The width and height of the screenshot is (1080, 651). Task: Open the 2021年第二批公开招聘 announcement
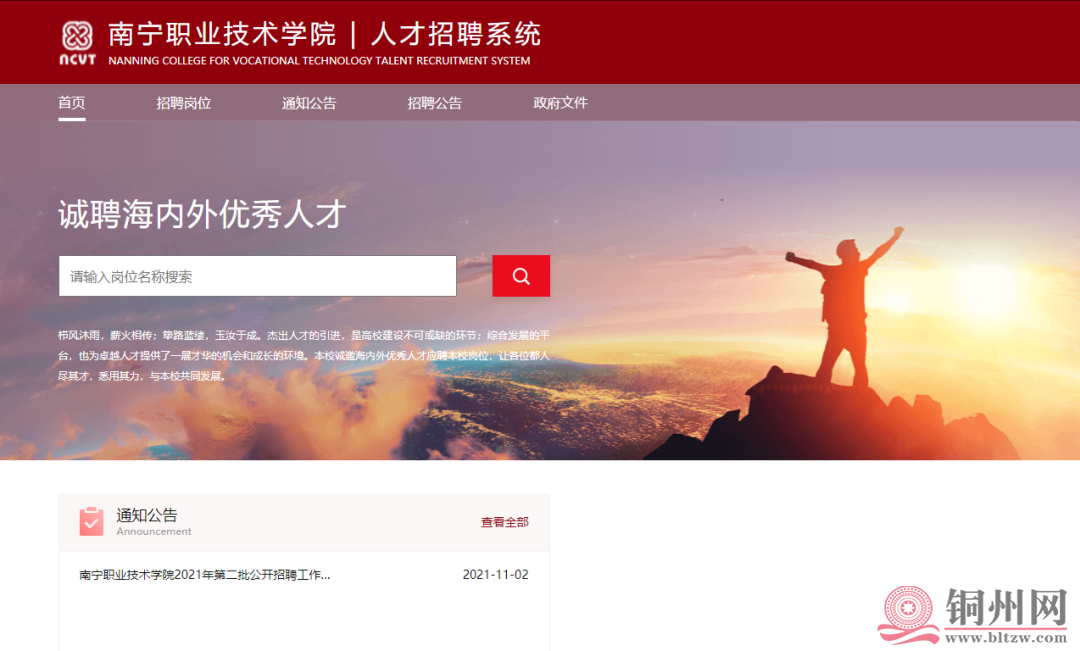tap(205, 575)
